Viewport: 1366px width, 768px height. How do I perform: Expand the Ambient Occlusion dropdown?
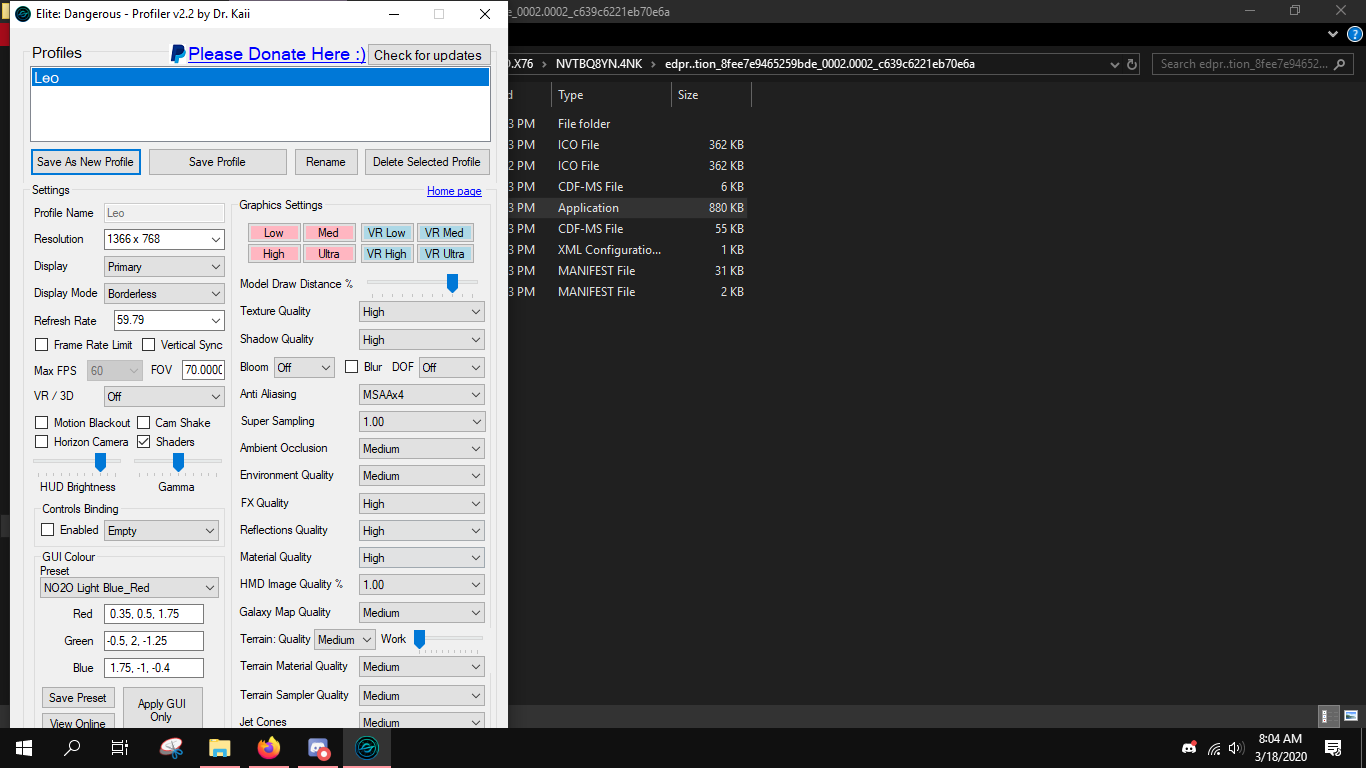pyautogui.click(x=421, y=449)
